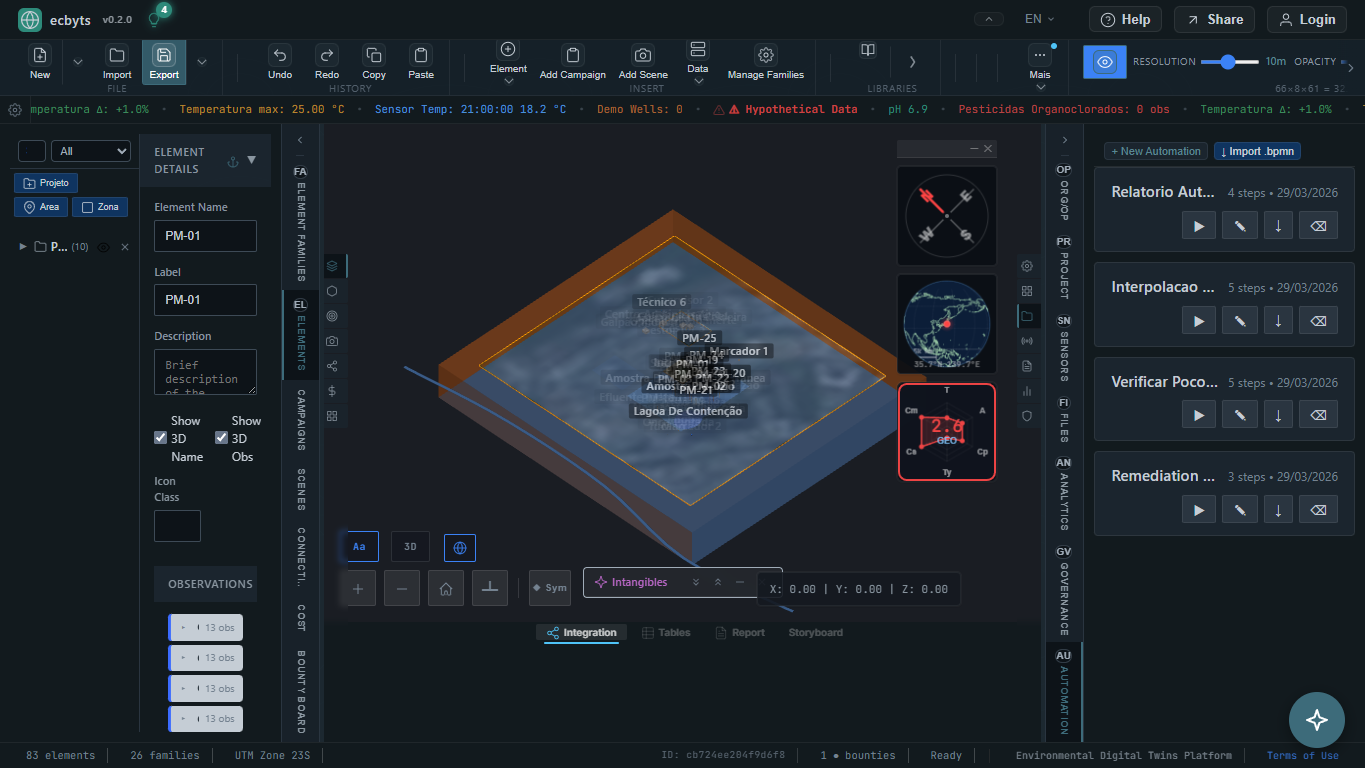Click the anchor icon in Element Details

point(233,161)
